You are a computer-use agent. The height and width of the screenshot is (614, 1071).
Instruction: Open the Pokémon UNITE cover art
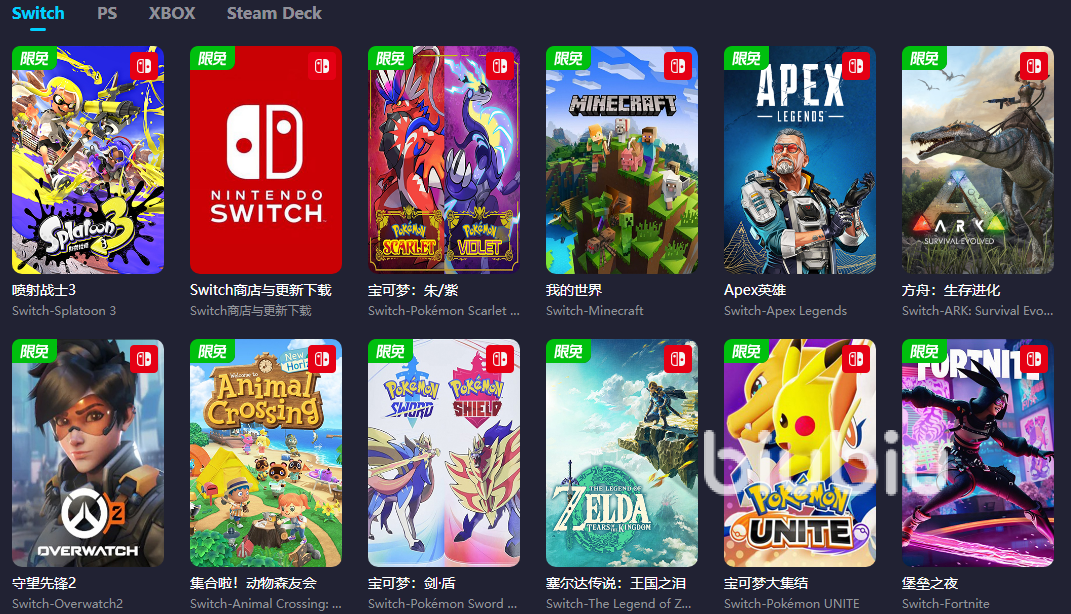click(x=800, y=453)
